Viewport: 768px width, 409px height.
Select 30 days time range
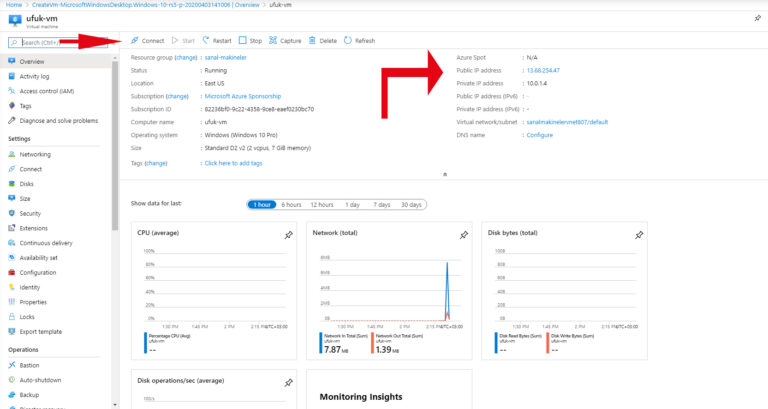pos(411,205)
